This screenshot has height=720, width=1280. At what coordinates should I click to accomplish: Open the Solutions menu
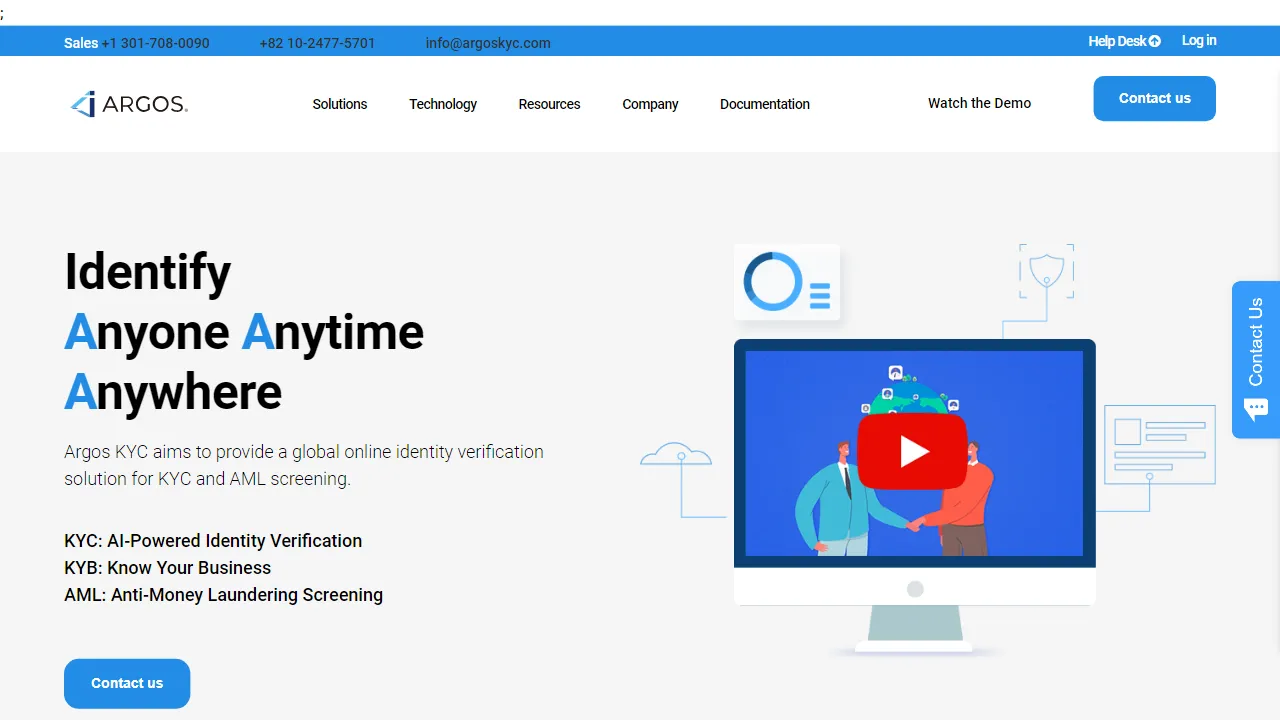click(x=340, y=104)
